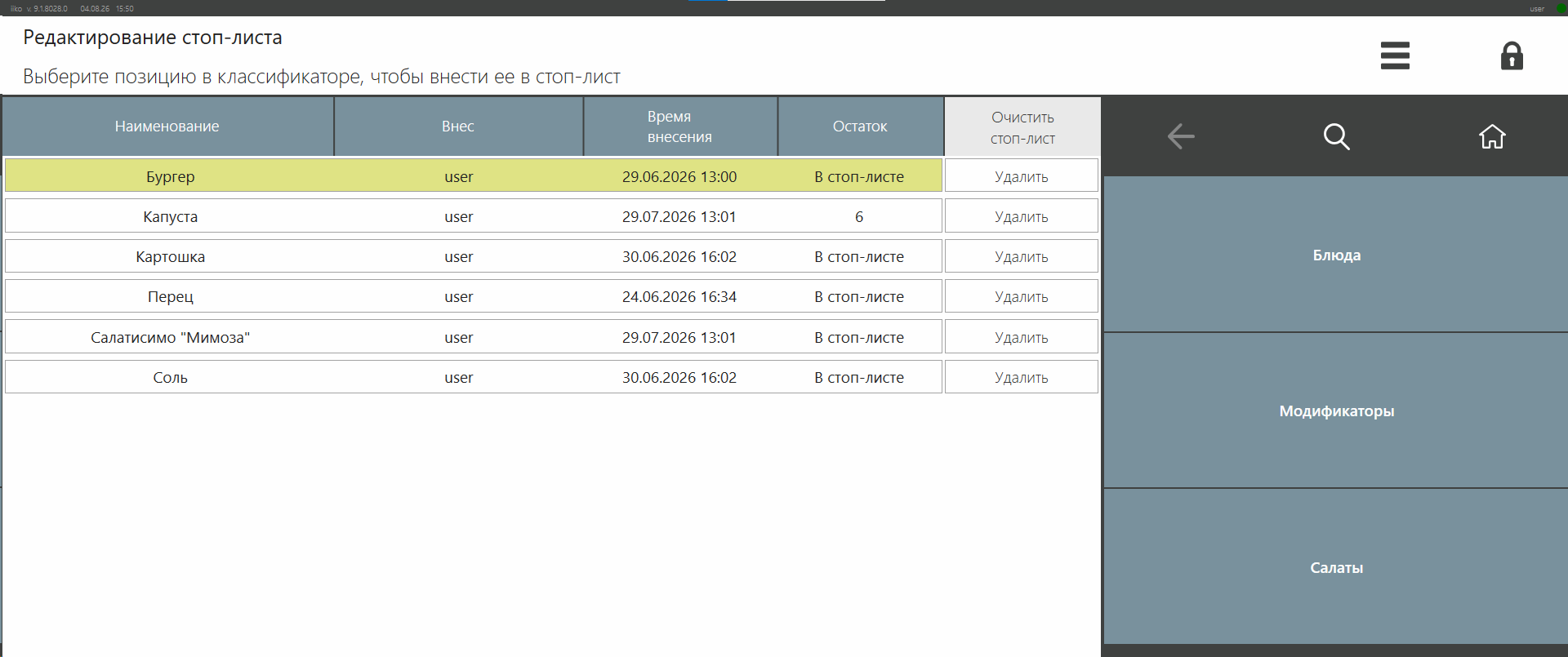This screenshot has width=1568, height=657.
Task: Open the Салаты category
Action: pos(1336,567)
